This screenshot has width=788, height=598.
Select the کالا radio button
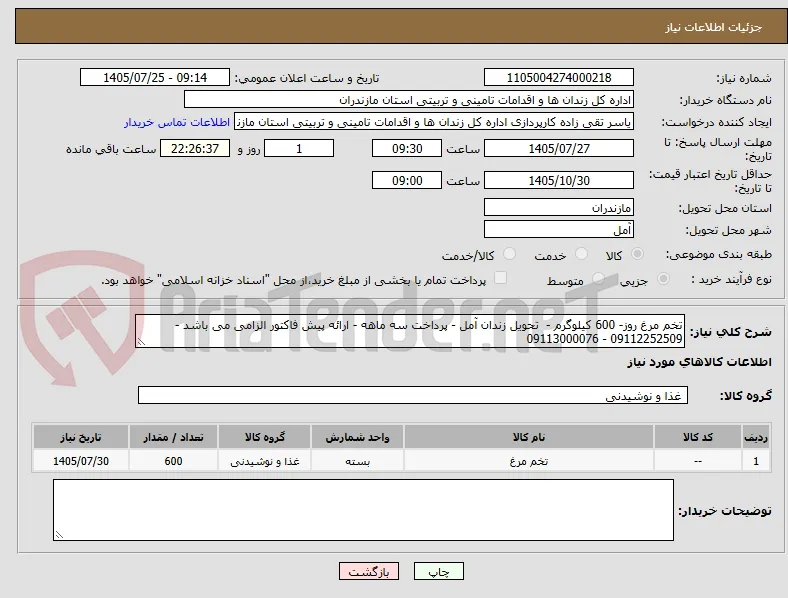tap(637, 254)
